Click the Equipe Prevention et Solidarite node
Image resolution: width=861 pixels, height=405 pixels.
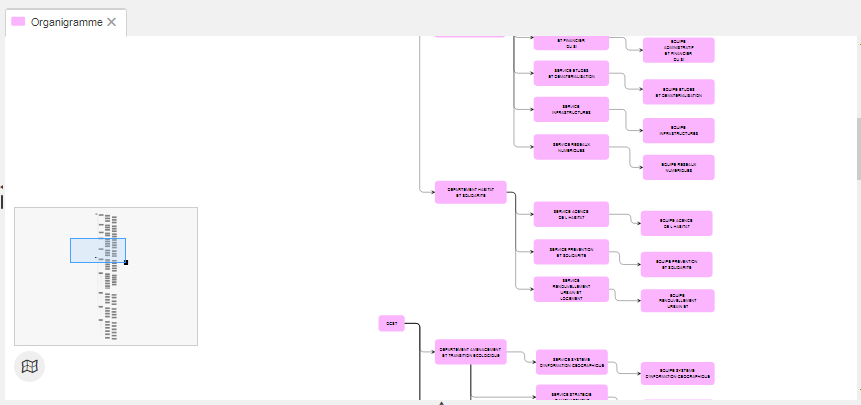676,264
